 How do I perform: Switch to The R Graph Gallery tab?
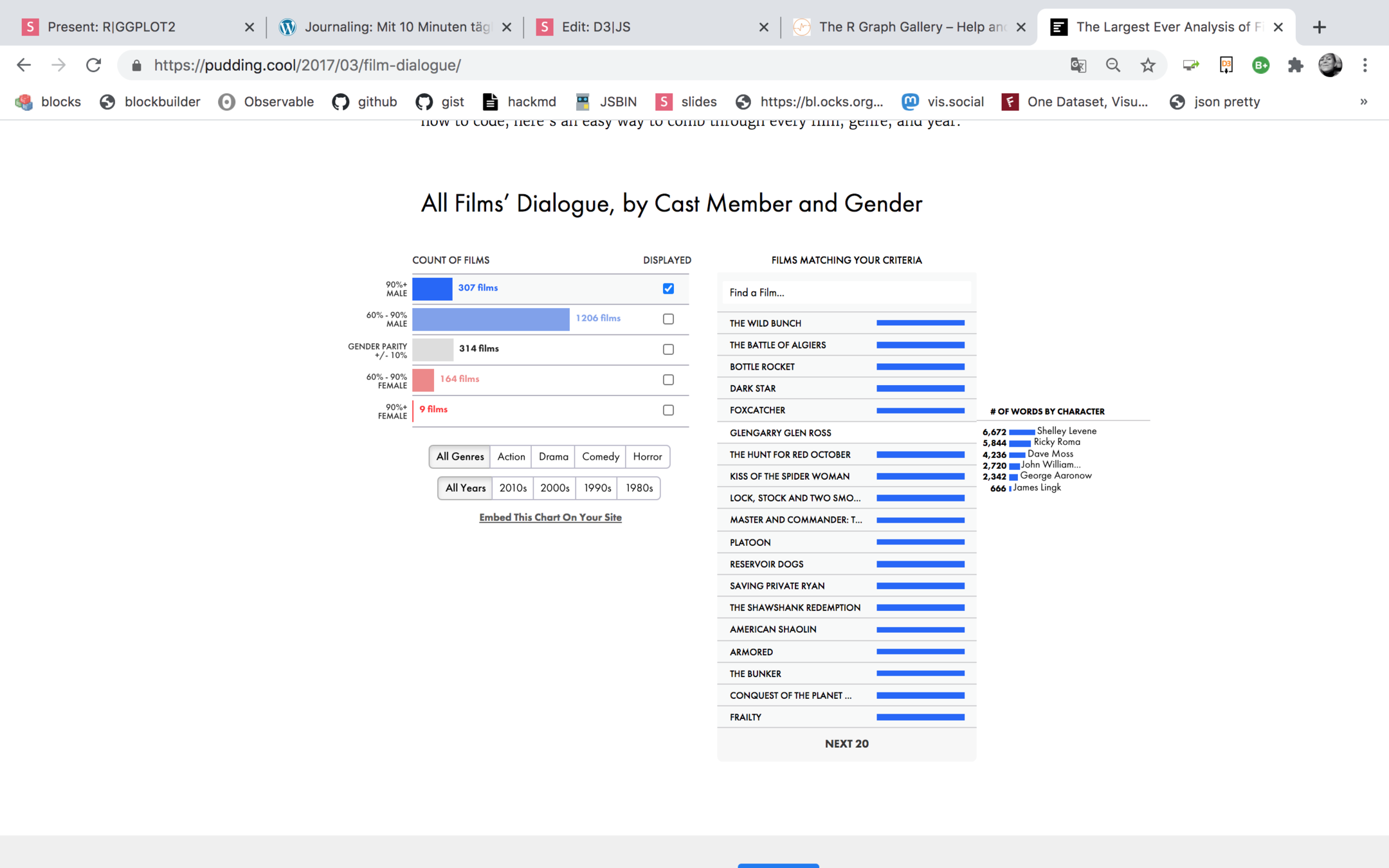click(x=907, y=27)
